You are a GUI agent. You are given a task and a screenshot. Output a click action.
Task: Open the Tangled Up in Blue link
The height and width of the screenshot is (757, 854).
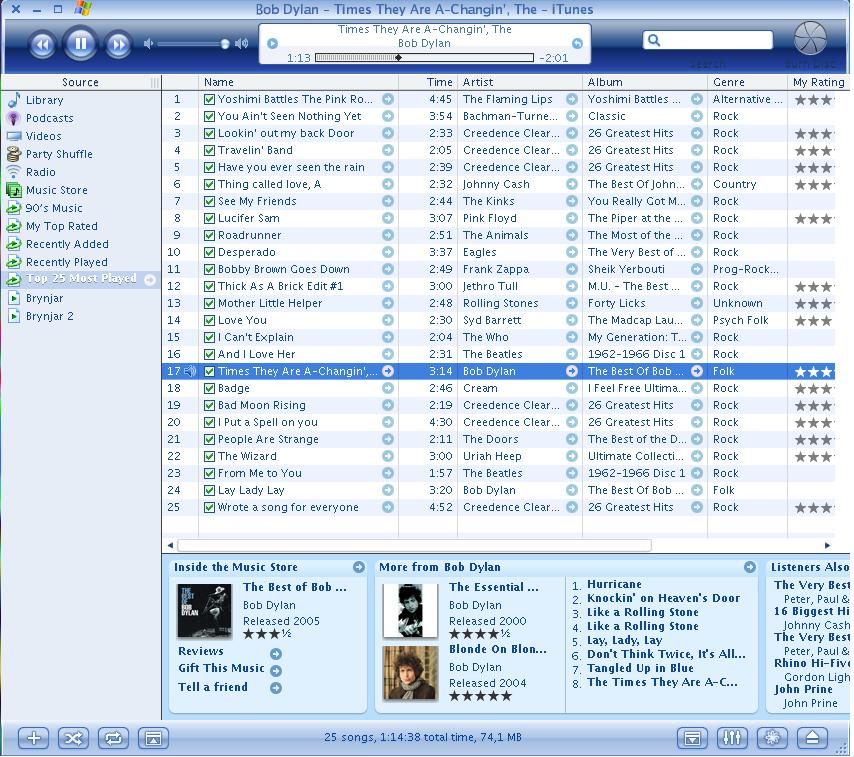click(640, 668)
